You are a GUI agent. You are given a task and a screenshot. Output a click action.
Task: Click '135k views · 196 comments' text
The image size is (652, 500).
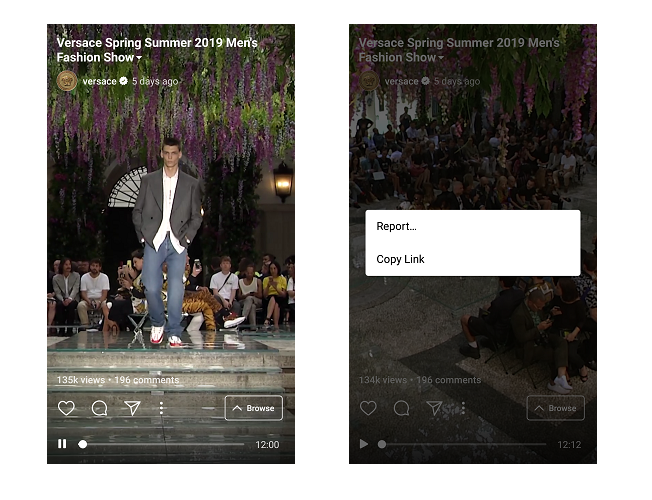click(118, 380)
